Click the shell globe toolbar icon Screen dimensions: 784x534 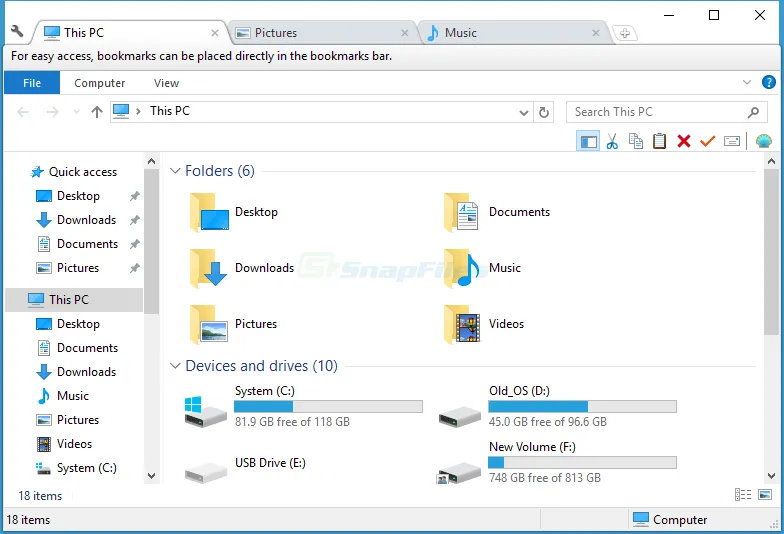coord(764,142)
